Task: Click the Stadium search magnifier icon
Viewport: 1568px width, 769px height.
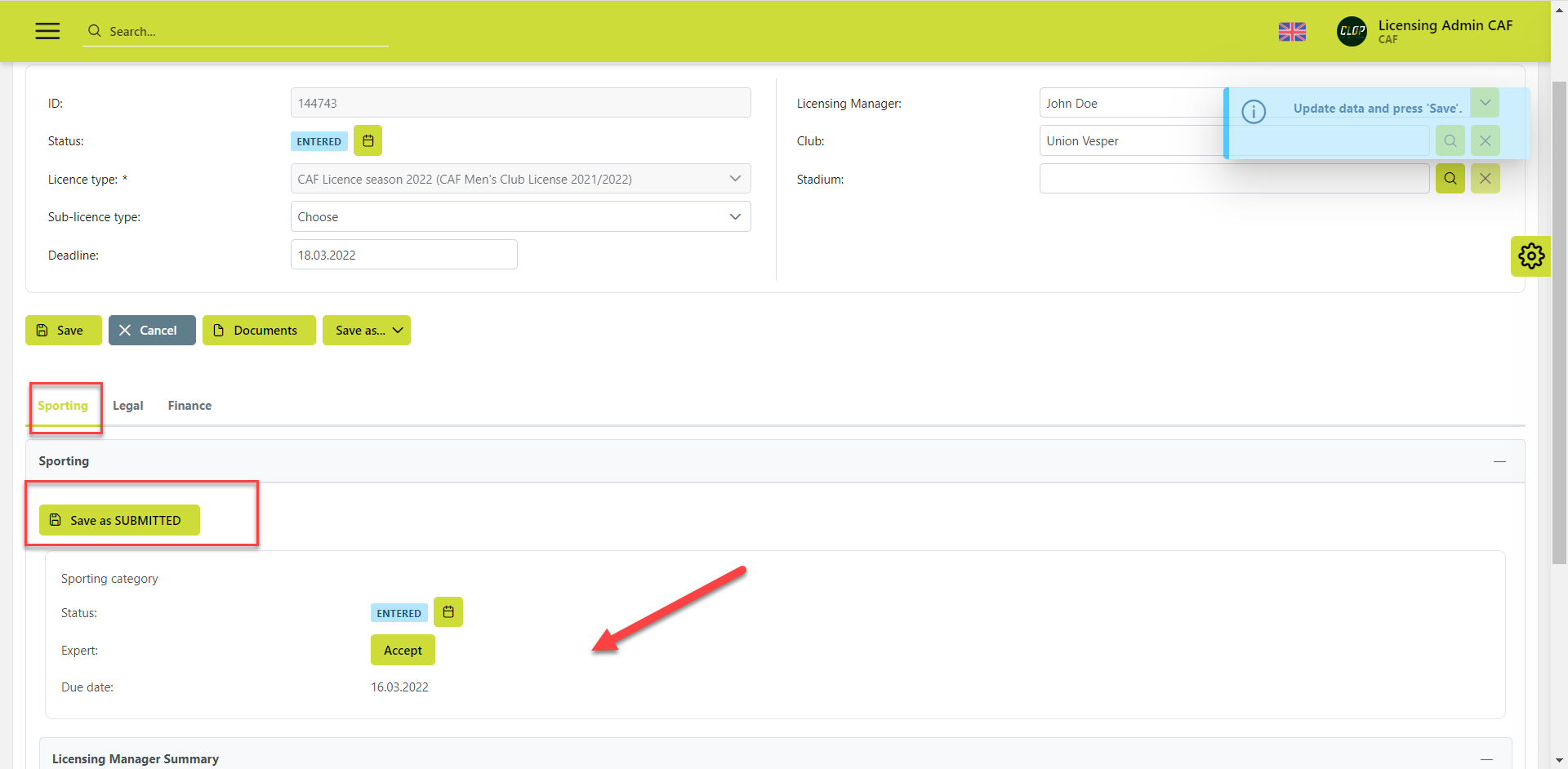Action: click(x=1450, y=179)
